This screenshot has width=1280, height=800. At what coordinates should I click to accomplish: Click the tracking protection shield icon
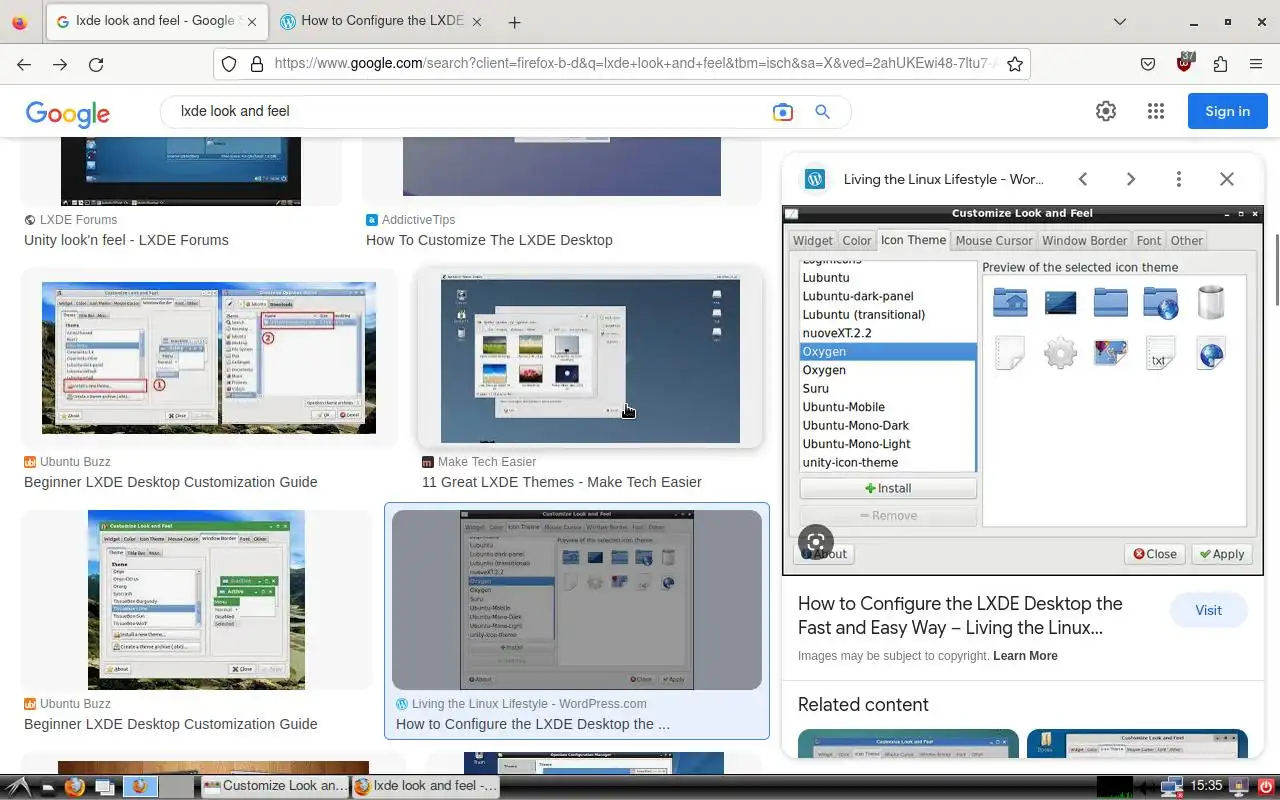click(229, 64)
